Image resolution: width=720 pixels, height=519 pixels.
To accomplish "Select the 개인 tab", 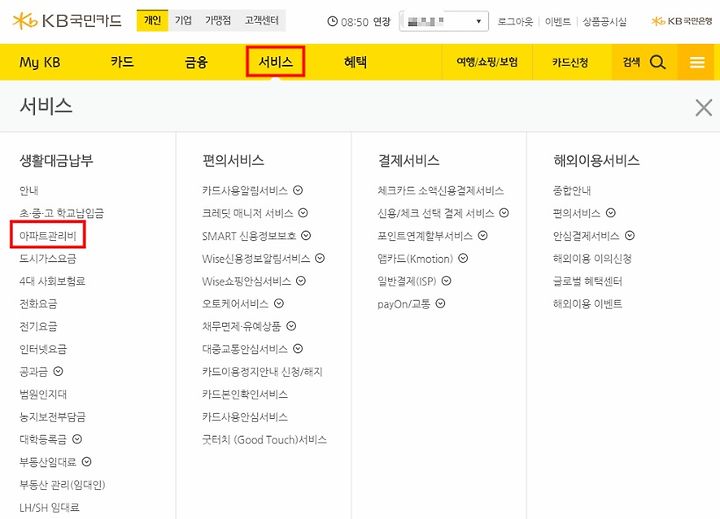I will click(x=152, y=20).
